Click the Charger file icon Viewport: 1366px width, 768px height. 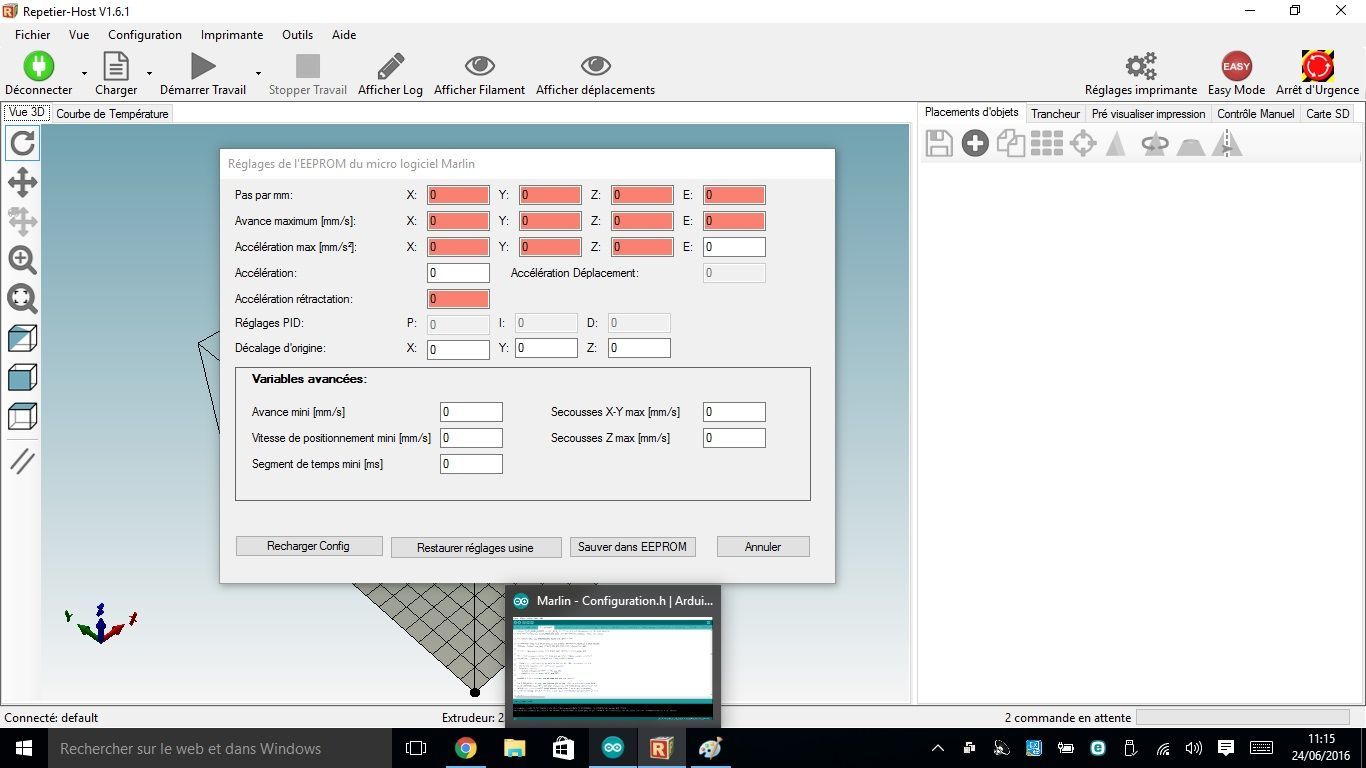click(x=116, y=66)
